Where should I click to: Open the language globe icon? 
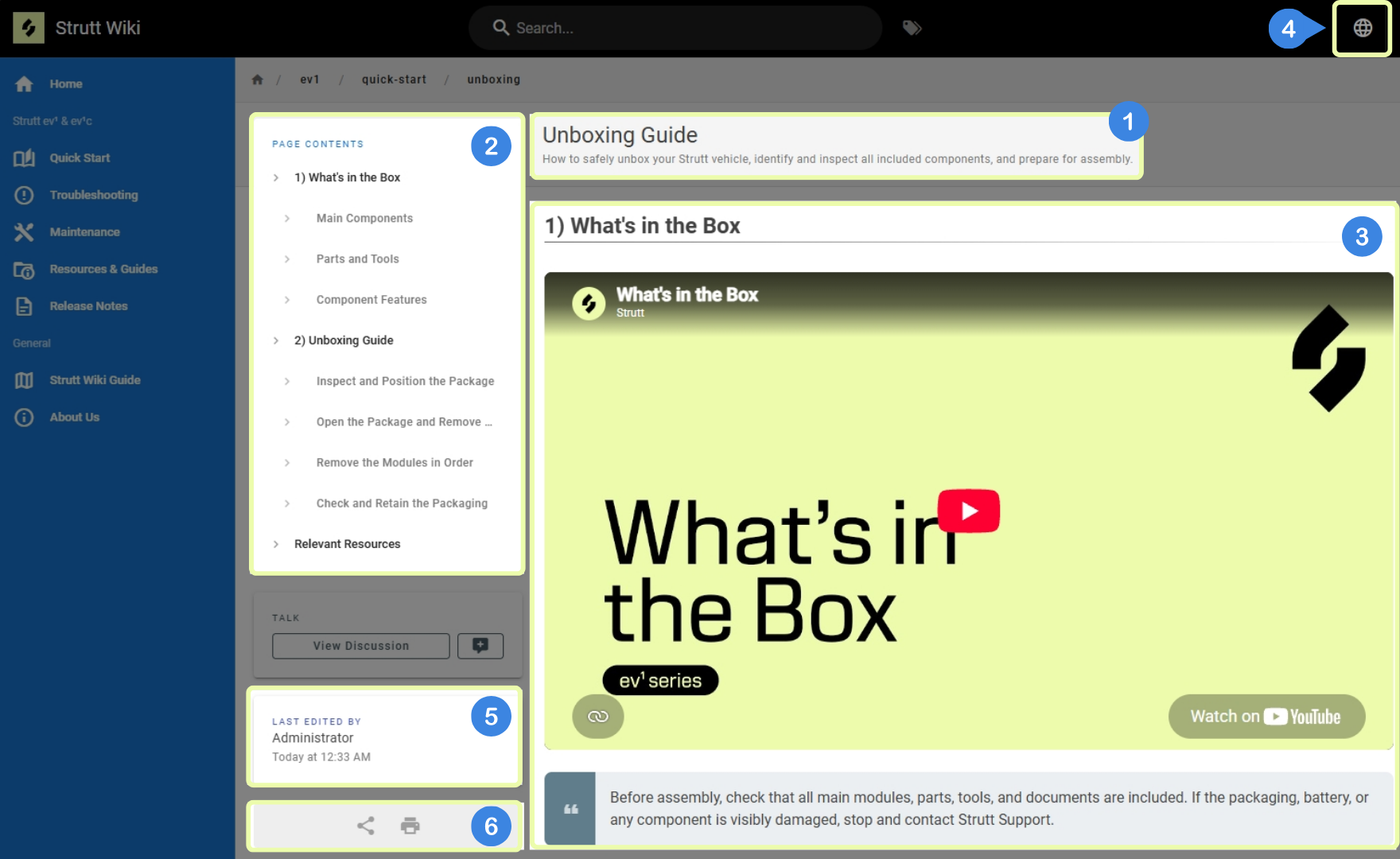(1363, 28)
